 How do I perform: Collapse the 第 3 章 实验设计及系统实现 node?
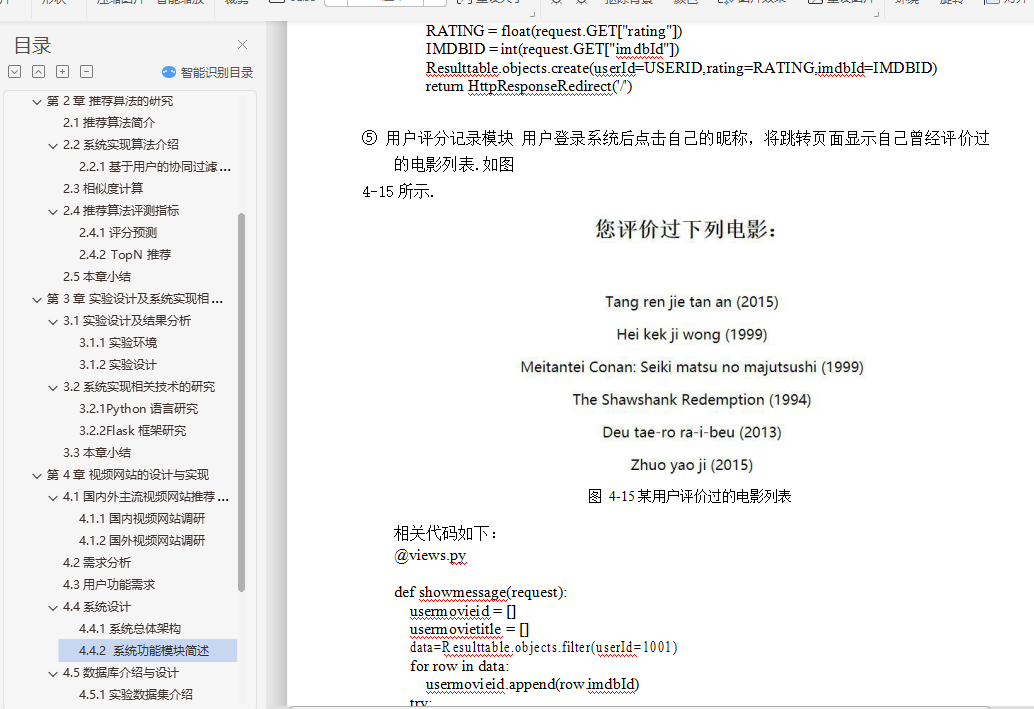37,299
